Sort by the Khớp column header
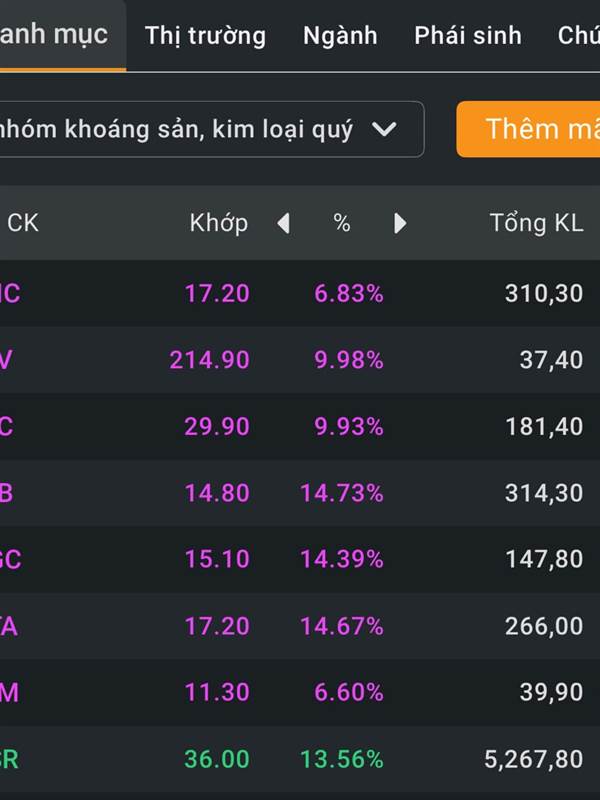 click(218, 223)
